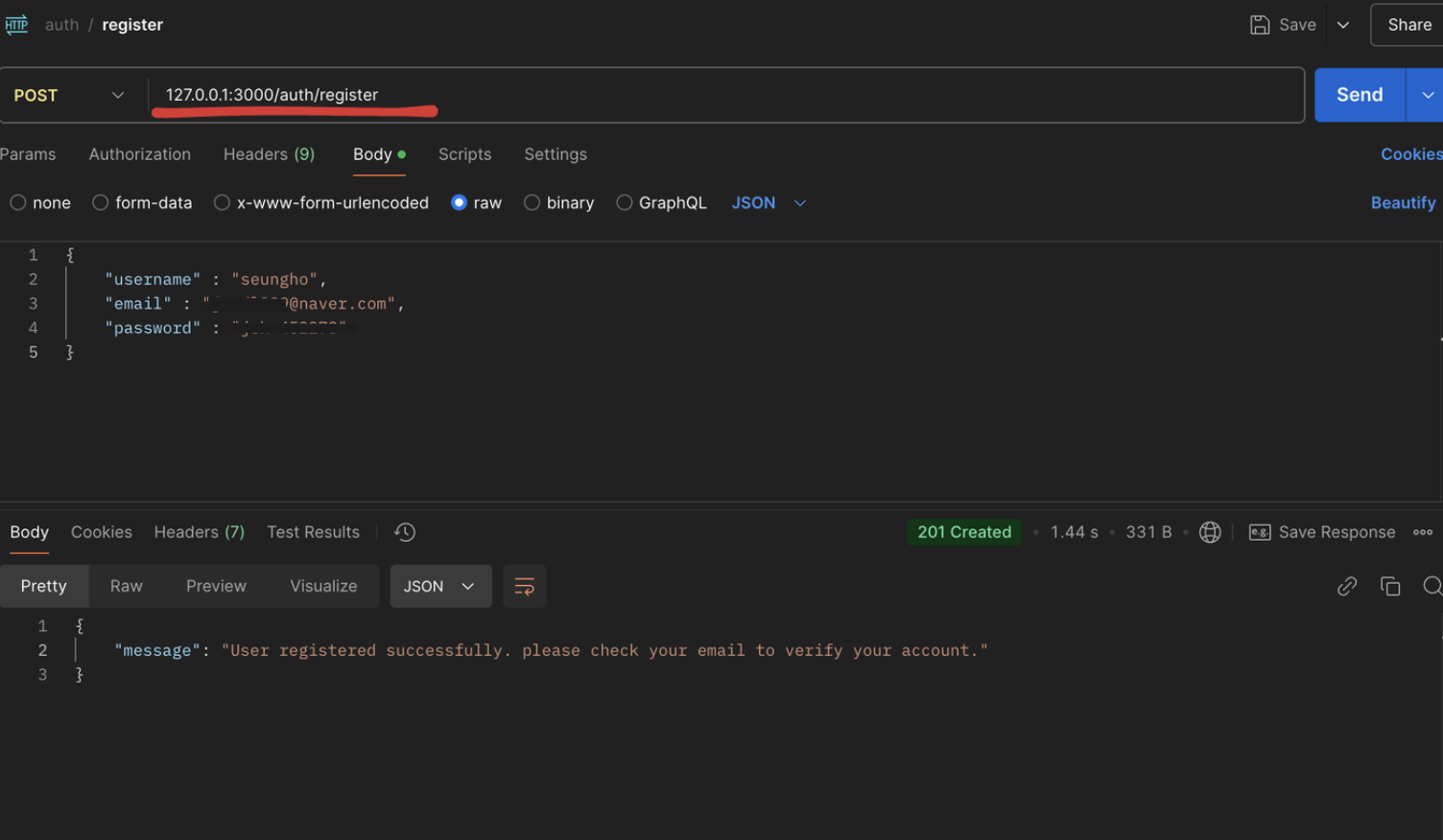Open the response more options ellipsis
1443x840 pixels.
[1423, 532]
